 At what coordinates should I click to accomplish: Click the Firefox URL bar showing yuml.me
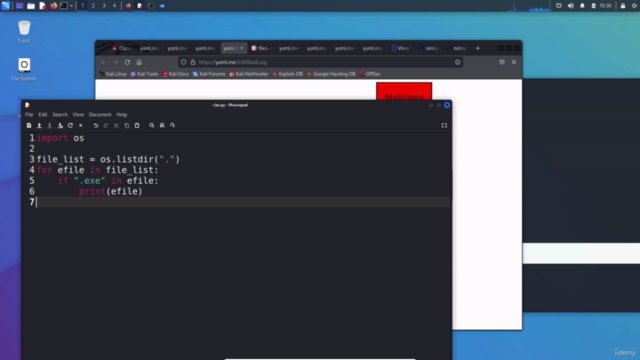(x=320, y=62)
